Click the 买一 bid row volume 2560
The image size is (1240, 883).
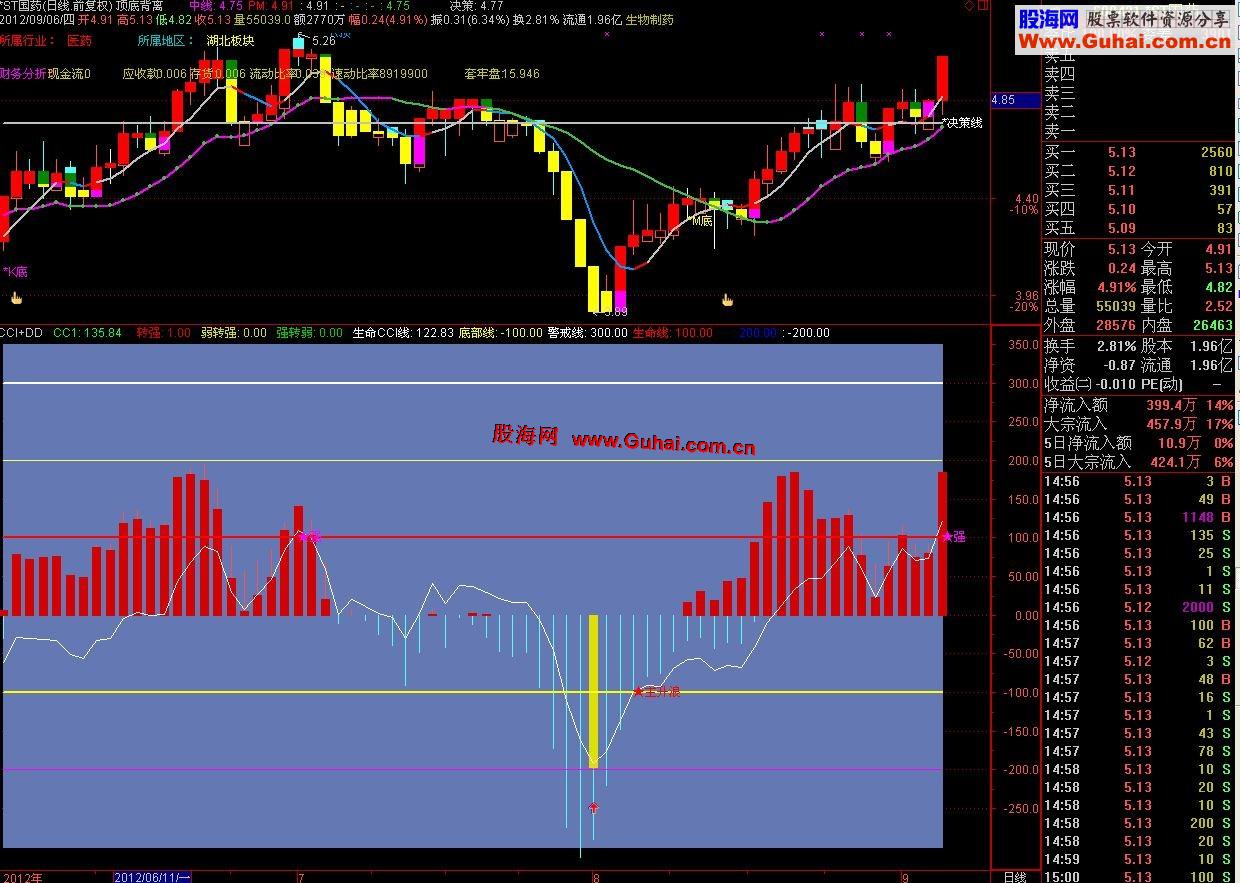pos(1216,153)
